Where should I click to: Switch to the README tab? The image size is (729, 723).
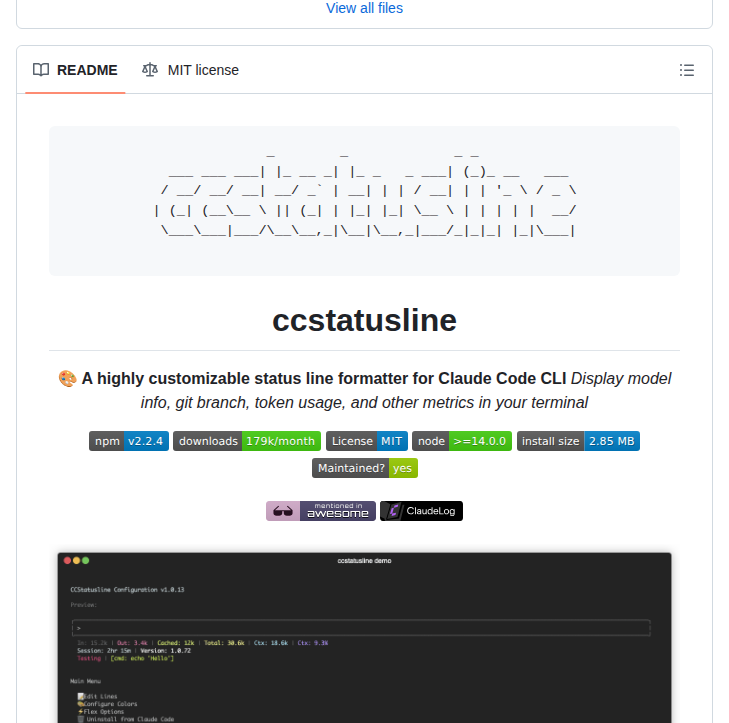pos(75,70)
